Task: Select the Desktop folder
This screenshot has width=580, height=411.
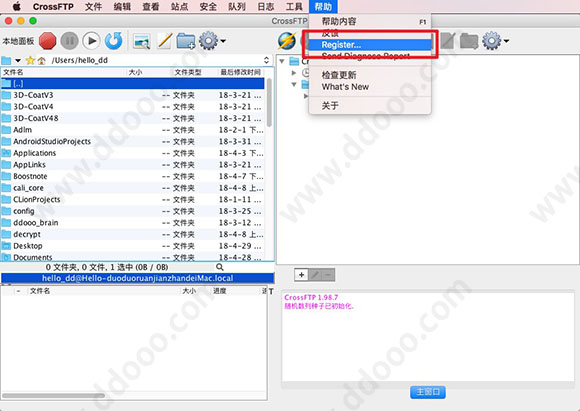Action: click(133, 246)
